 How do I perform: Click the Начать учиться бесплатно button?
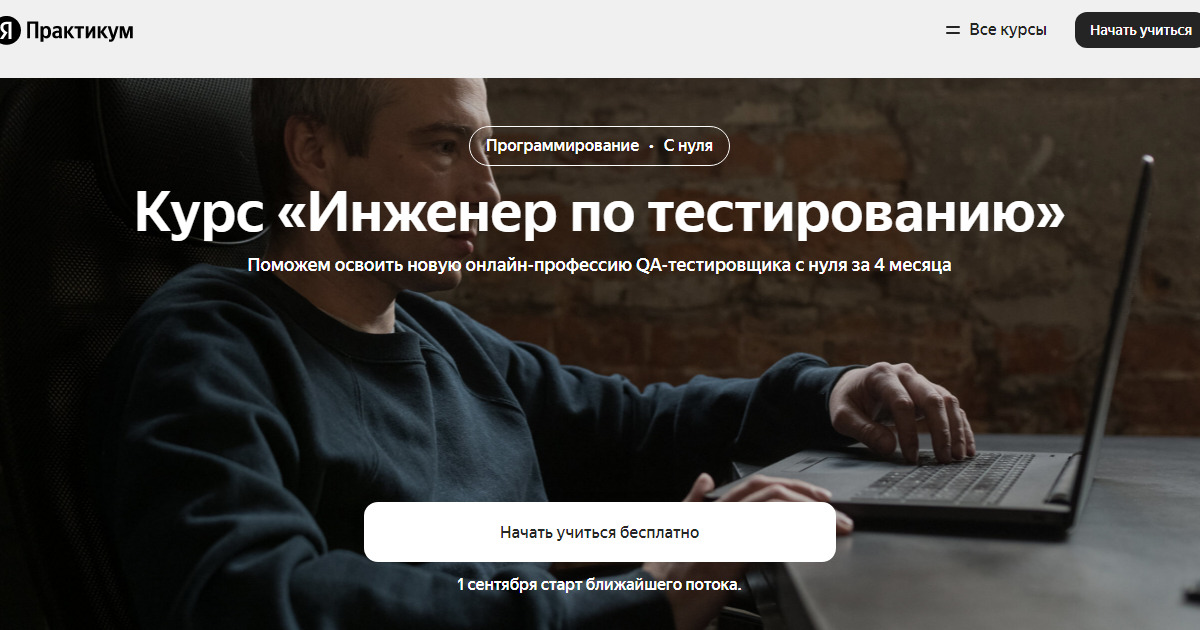600,532
